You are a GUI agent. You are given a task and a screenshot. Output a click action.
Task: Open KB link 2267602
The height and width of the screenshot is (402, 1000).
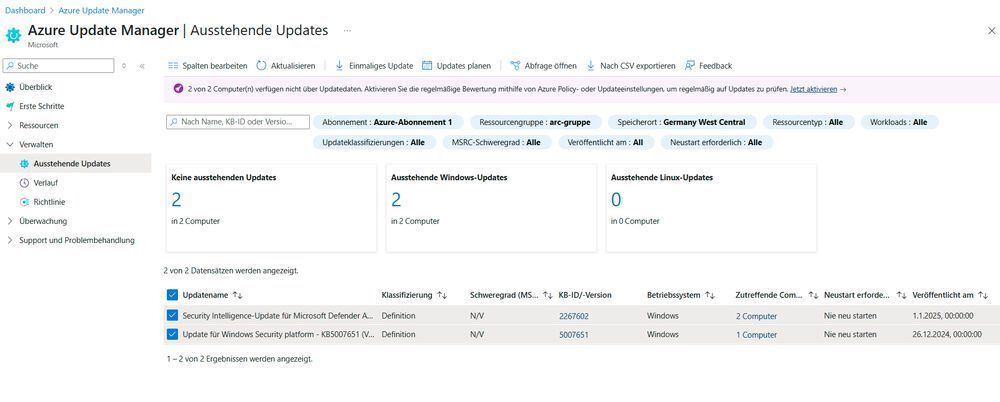(x=574, y=316)
